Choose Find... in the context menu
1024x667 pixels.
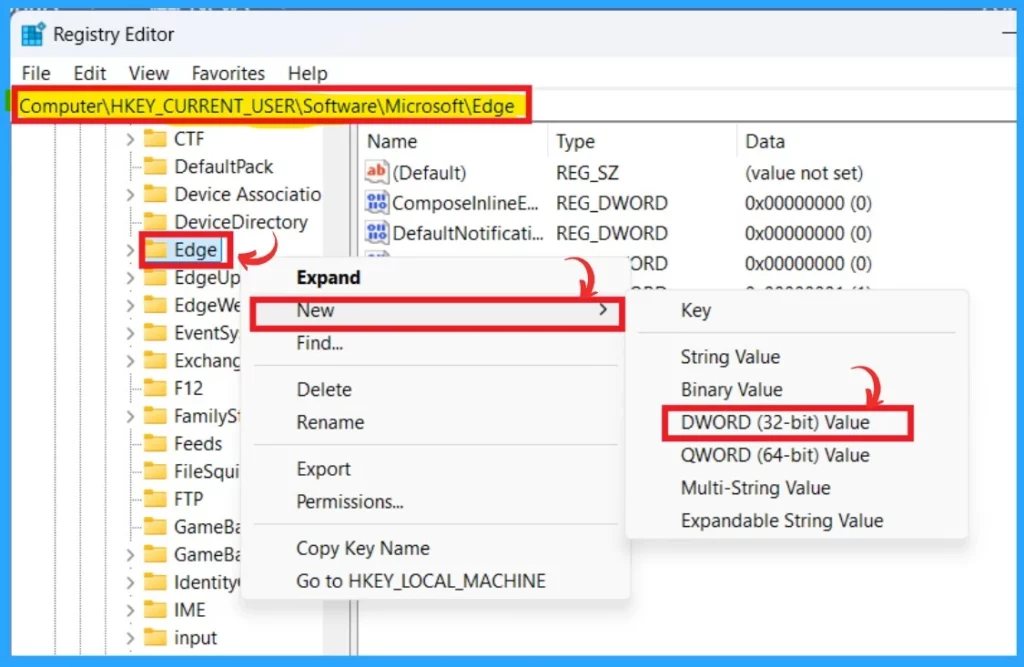point(434,343)
